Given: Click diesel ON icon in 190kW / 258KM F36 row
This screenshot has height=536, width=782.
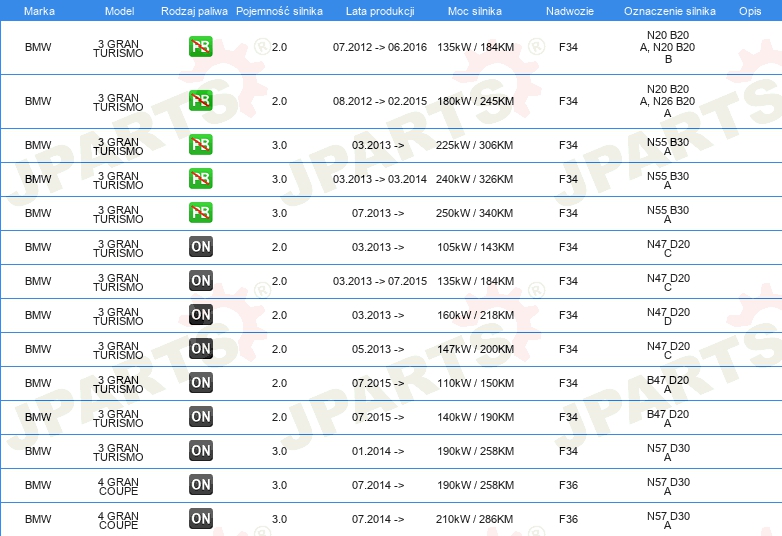Looking at the screenshot, I should coord(200,484).
